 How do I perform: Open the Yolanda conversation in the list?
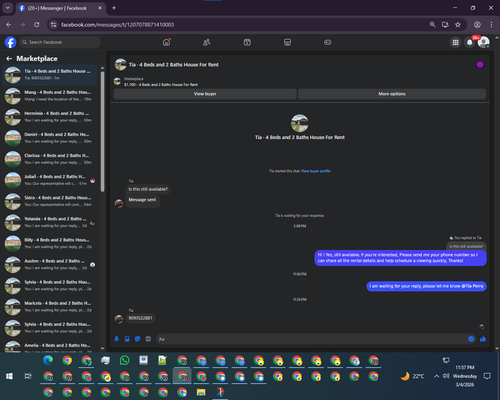(x=50, y=222)
